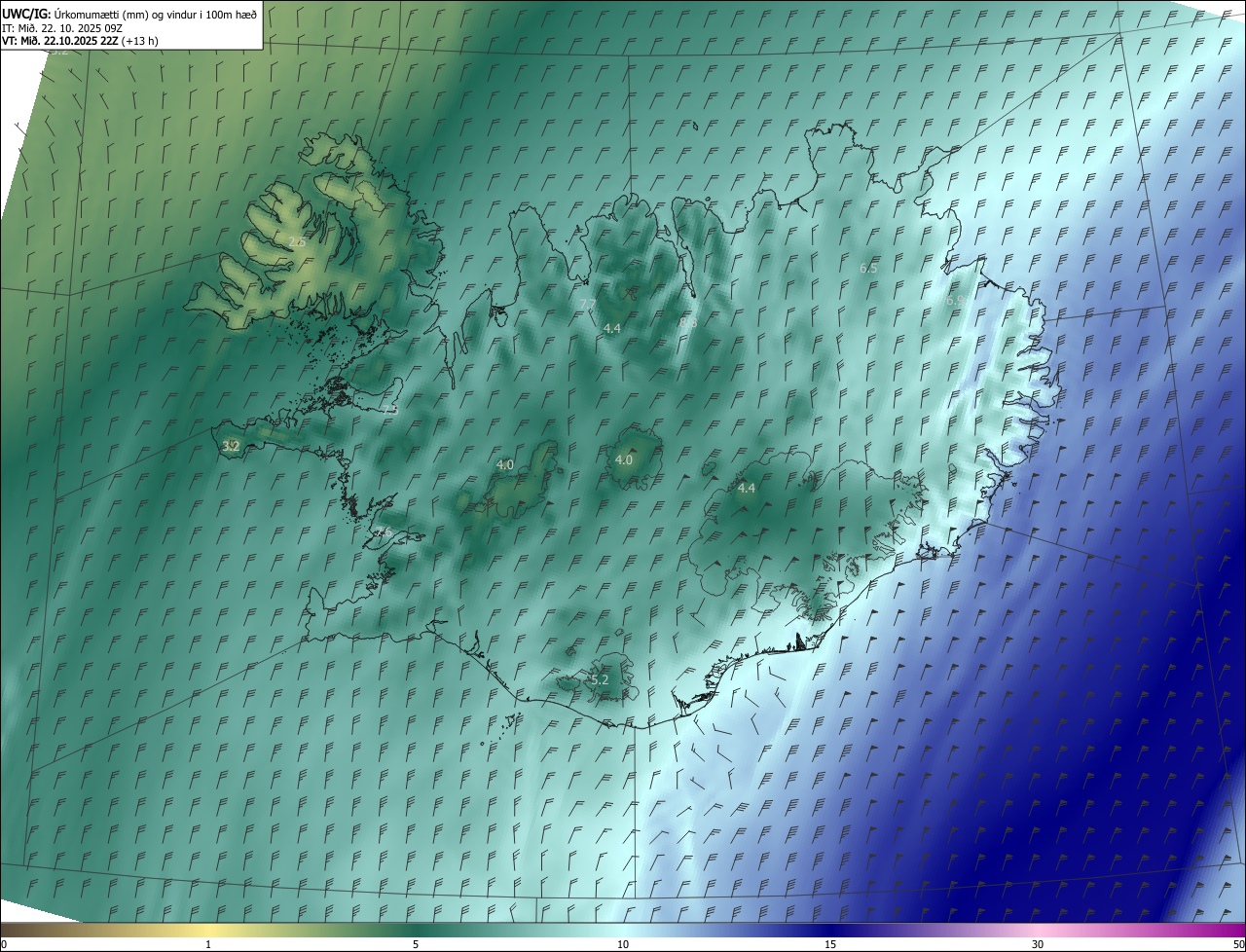Click the 4.0 value beside the elongated western glacier

pos(505,465)
